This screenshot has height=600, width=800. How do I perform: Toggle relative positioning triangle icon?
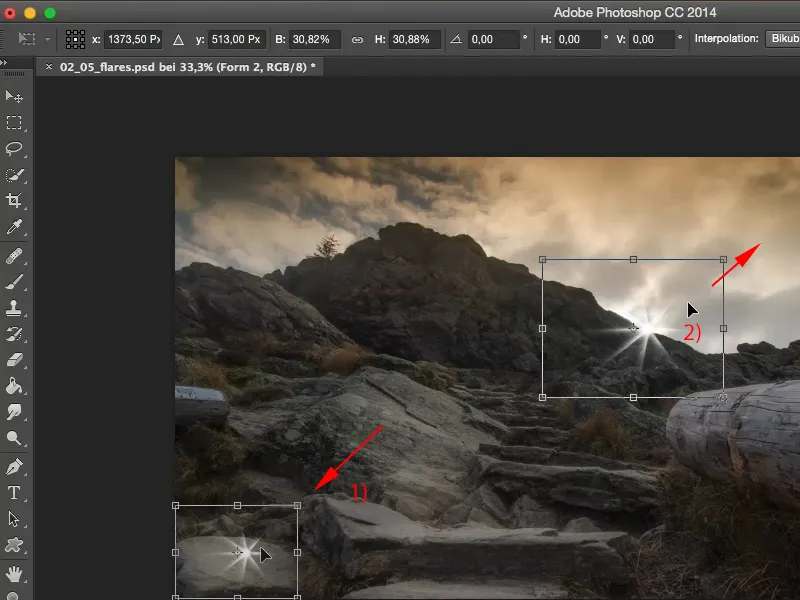click(x=178, y=39)
